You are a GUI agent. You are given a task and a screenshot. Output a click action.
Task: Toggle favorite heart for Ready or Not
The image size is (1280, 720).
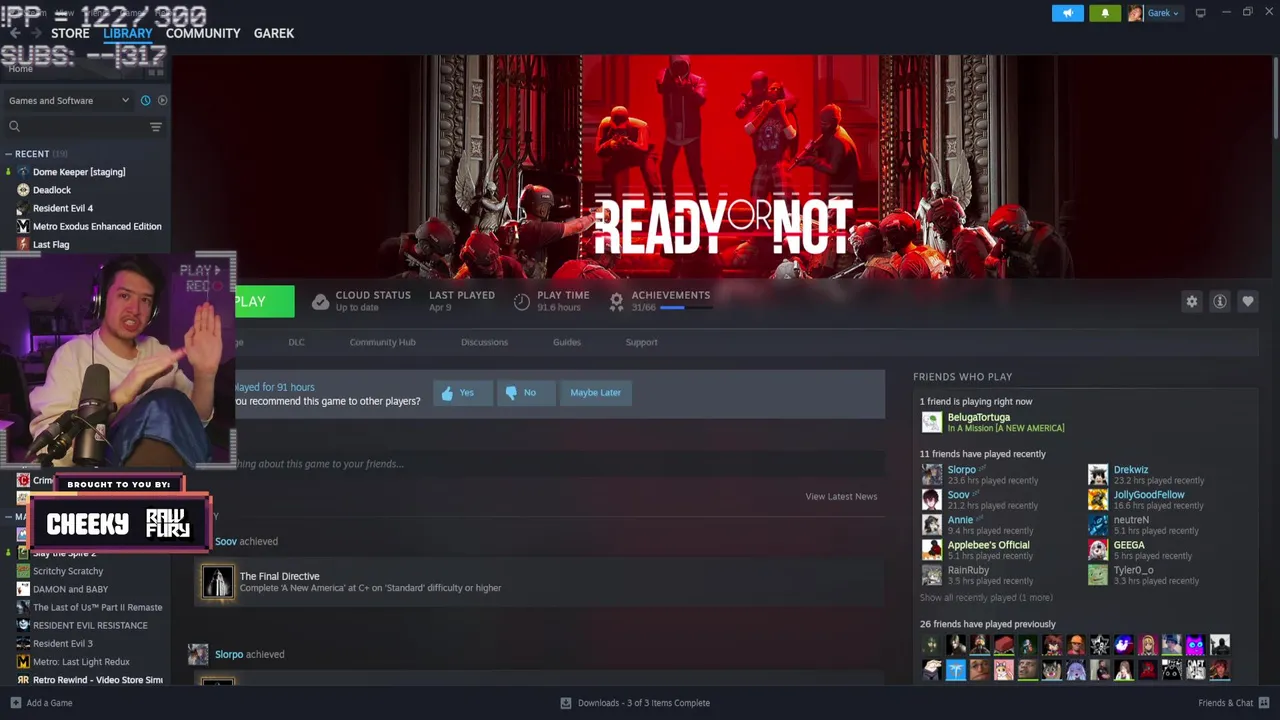[x=1247, y=301]
